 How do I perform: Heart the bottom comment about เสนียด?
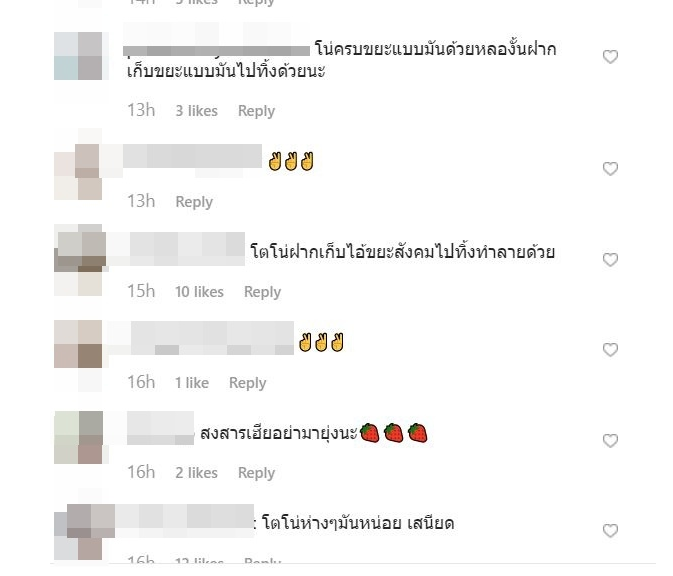[610, 531]
